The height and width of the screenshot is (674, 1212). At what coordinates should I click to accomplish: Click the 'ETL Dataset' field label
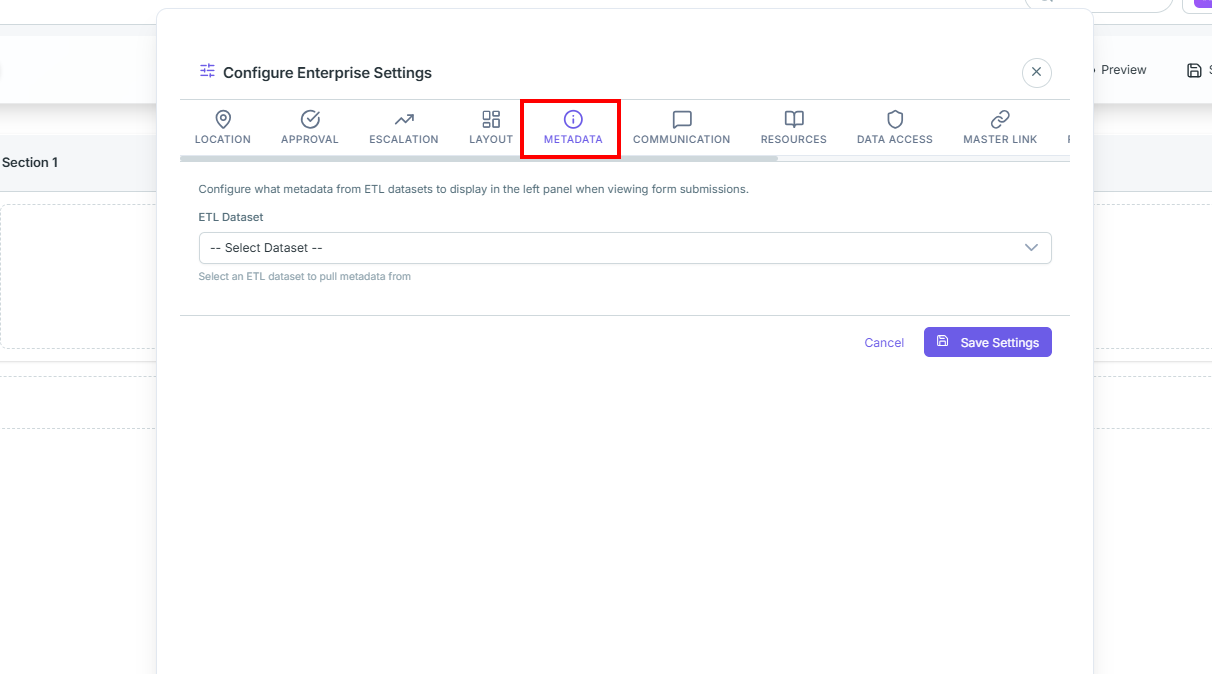coord(231,217)
